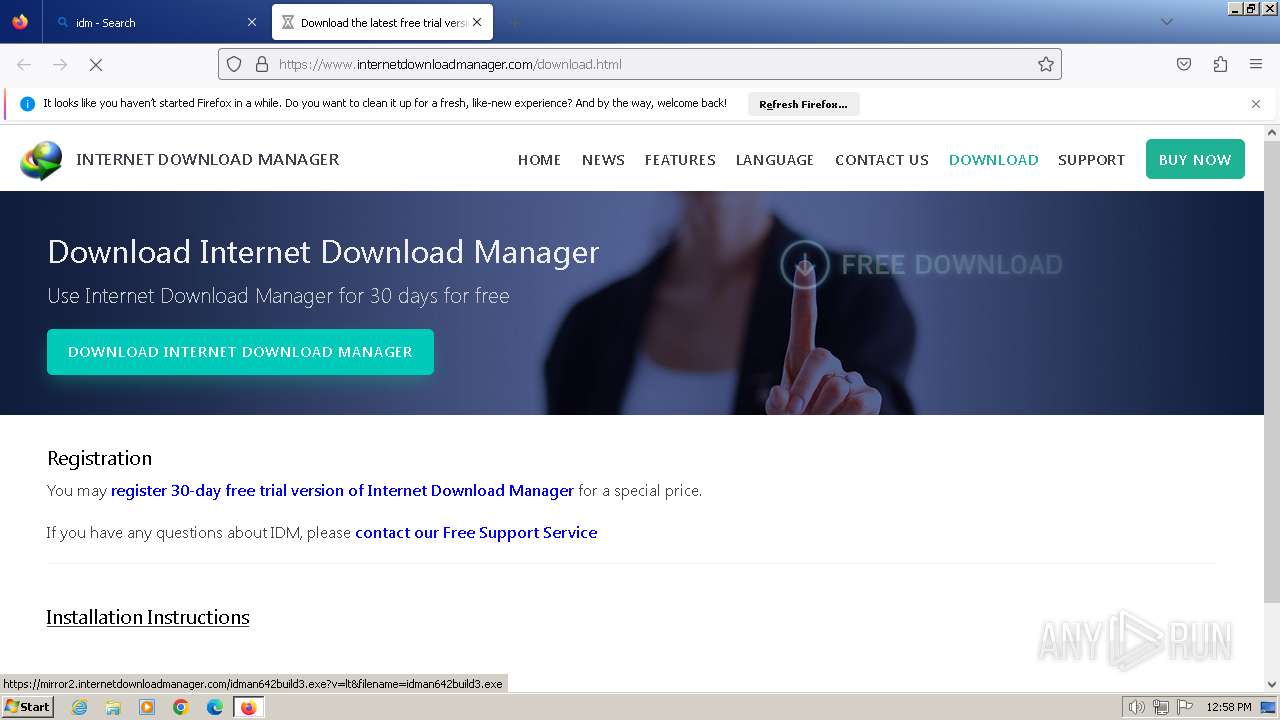
Task: Click the 'Registration' heading text
Action: coord(99,458)
